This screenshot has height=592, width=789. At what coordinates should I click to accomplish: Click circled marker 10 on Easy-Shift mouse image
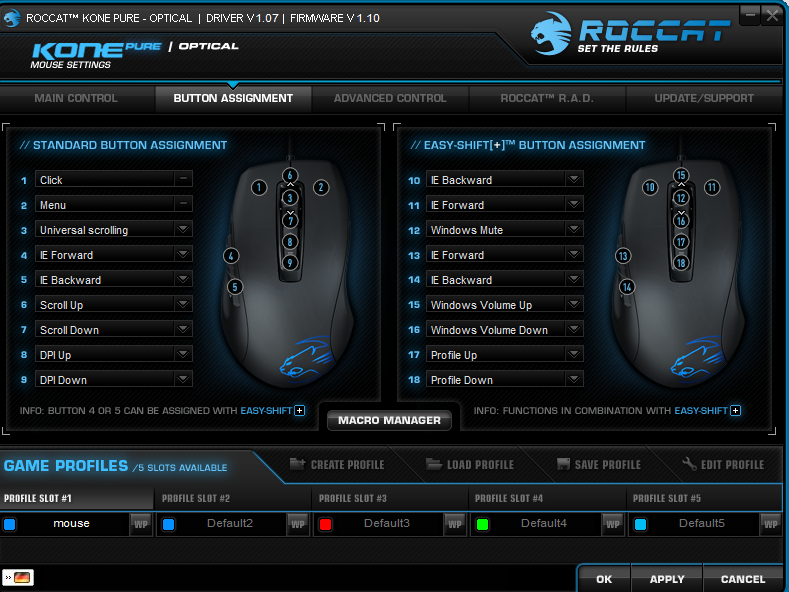coord(650,188)
